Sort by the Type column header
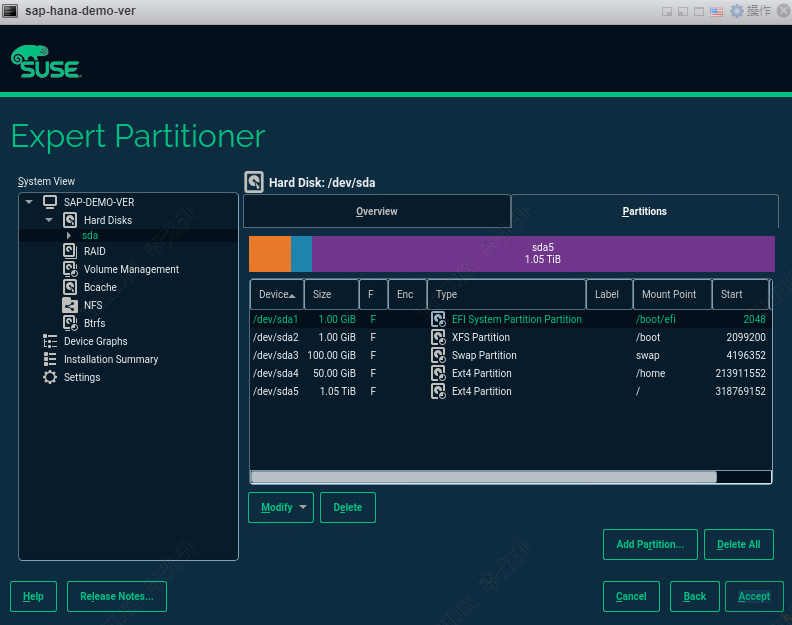This screenshot has width=792, height=625. [x=507, y=294]
